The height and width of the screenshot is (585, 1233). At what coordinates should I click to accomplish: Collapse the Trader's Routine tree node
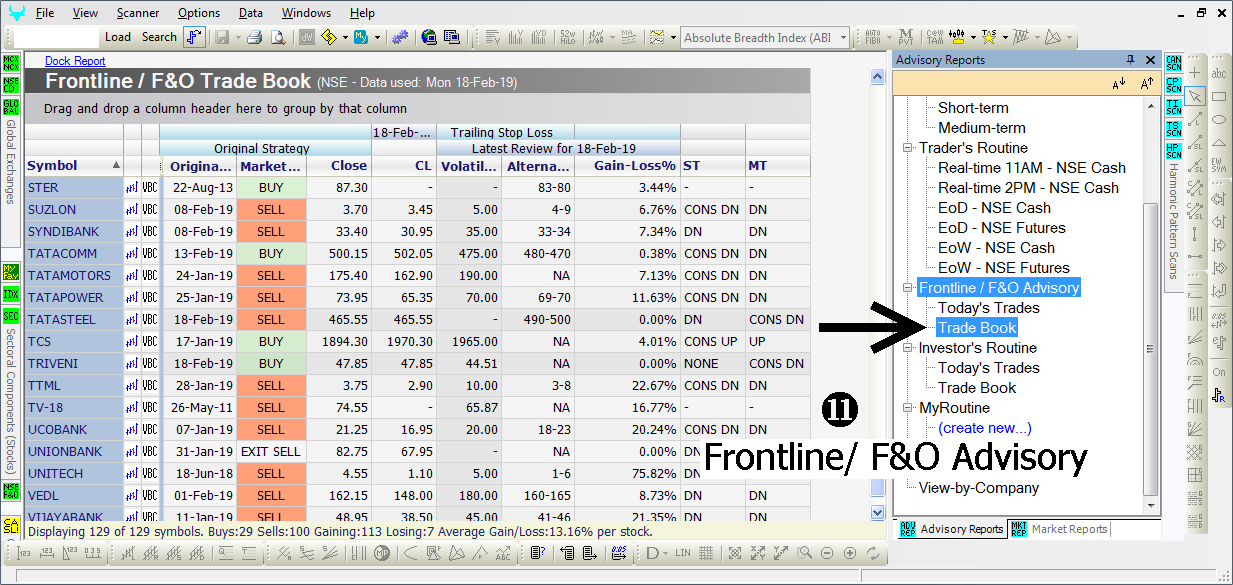pos(909,148)
